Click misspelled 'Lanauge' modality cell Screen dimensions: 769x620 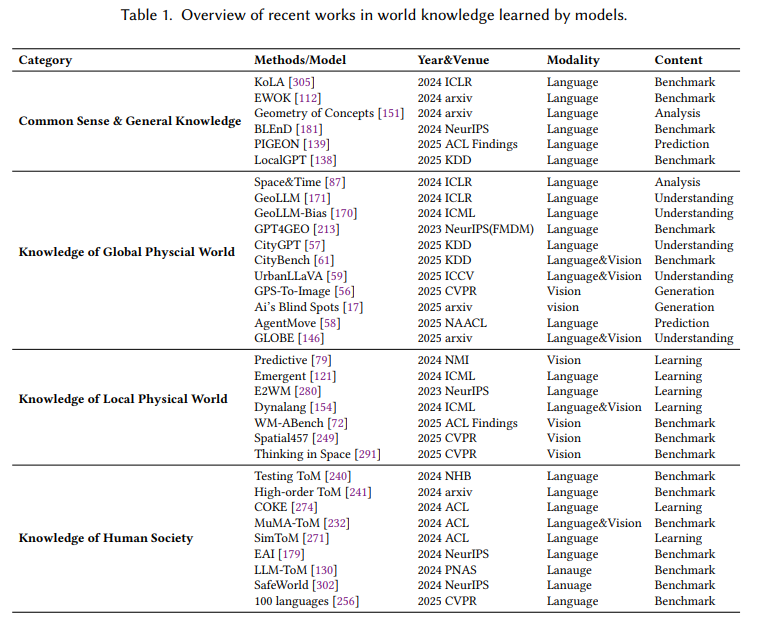(569, 570)
